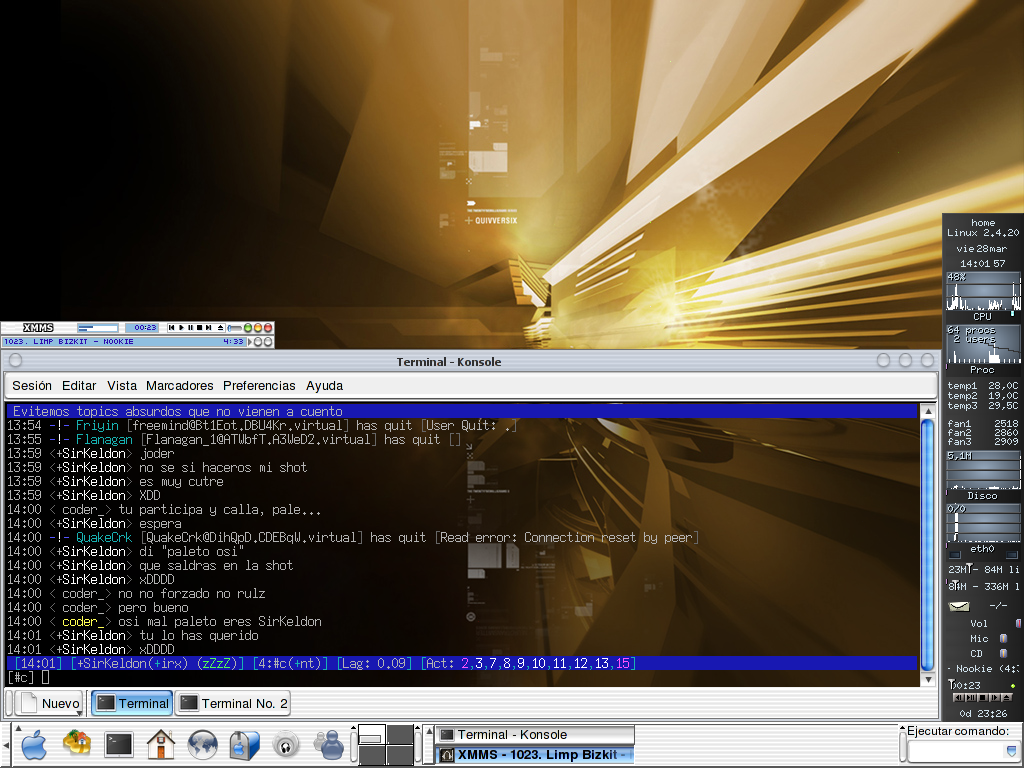
Task: Open the Sesión menu
Action: (32, 385)
